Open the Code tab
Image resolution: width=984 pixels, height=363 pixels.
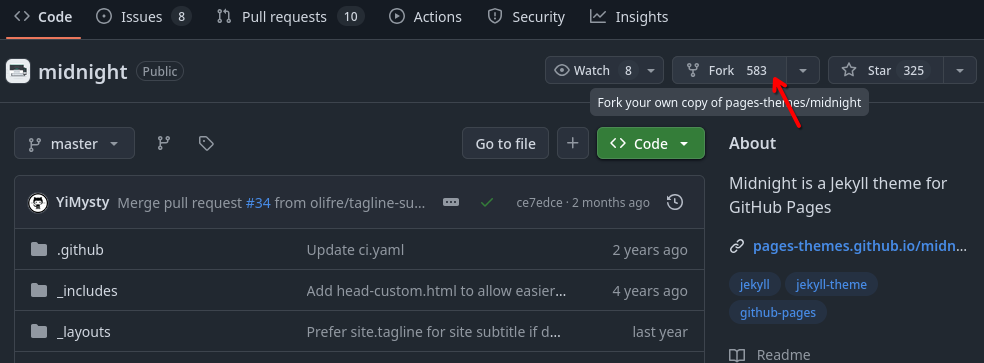(42, 17)
